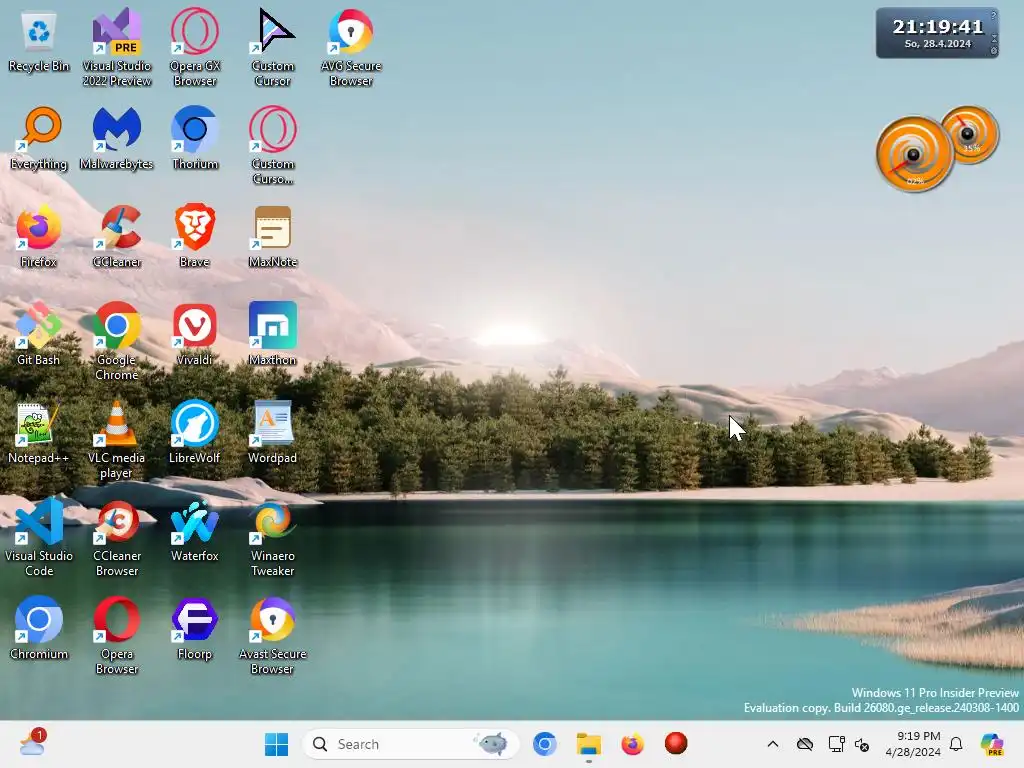Select the Avast Secure Browser icon

pos(273,635)
